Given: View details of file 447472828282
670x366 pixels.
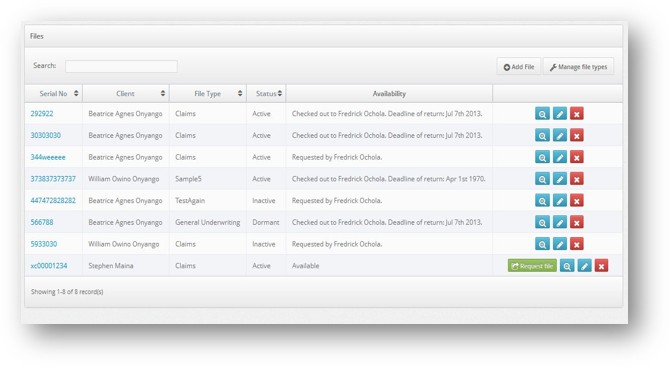Looking at the screenshot, I should click(x=542, y=200).
